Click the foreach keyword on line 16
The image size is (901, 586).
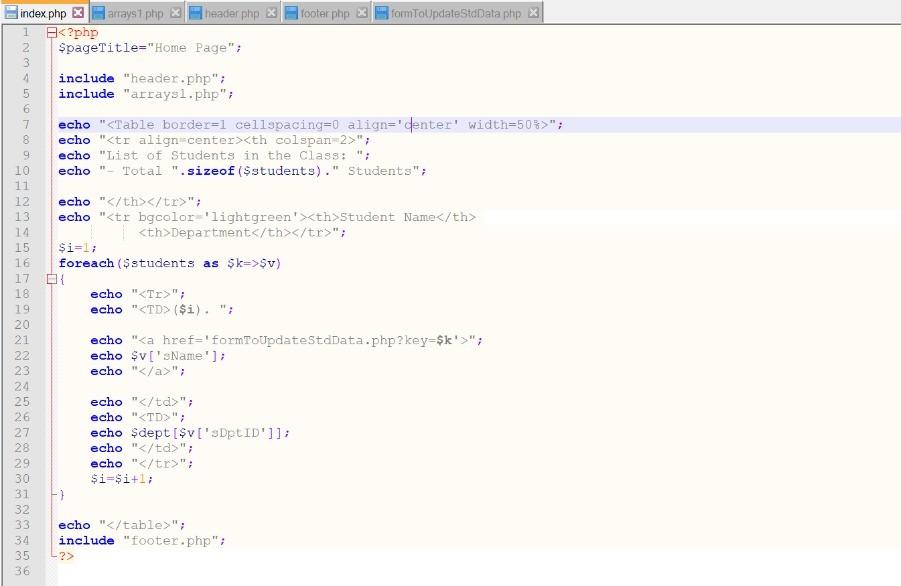[86, 263]
